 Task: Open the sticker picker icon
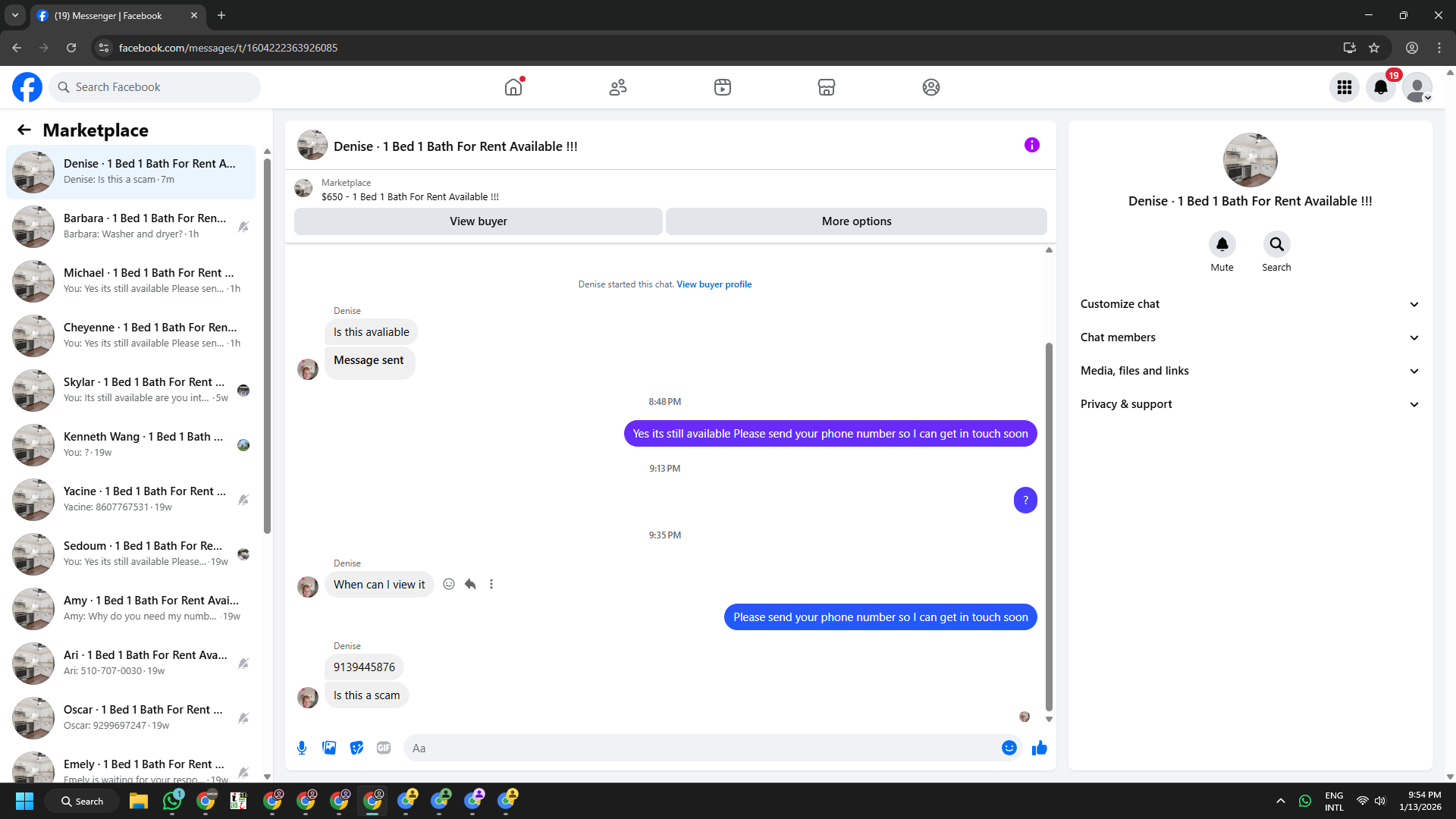pos(356,748)
